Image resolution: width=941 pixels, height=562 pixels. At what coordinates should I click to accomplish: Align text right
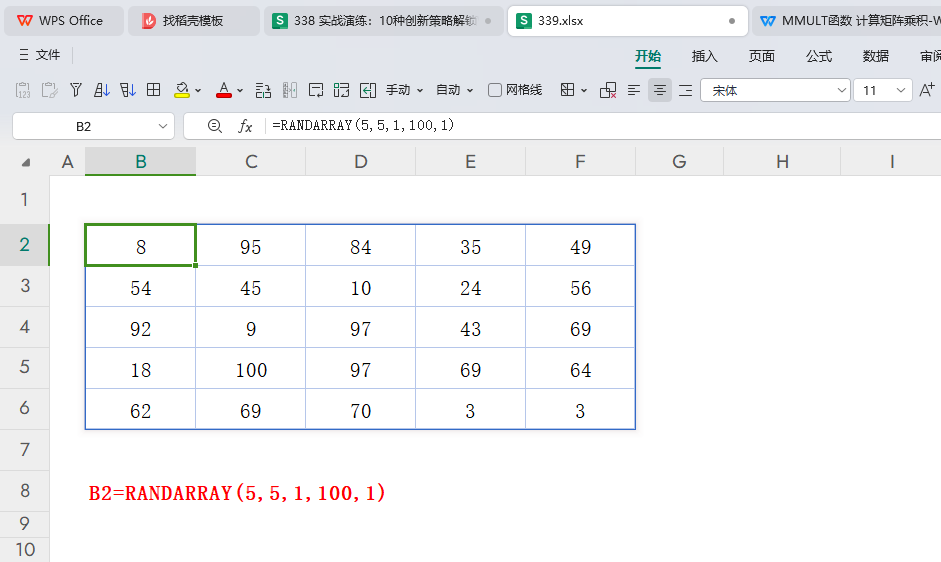pos(685,90)
